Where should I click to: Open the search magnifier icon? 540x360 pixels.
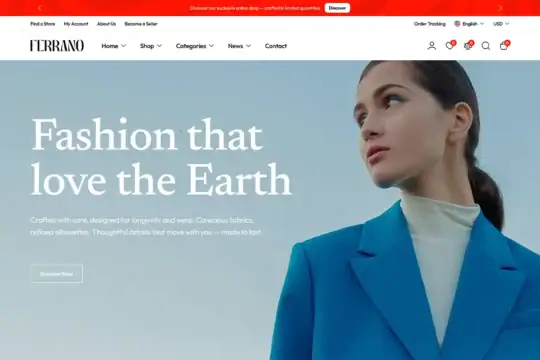(486, 45)
